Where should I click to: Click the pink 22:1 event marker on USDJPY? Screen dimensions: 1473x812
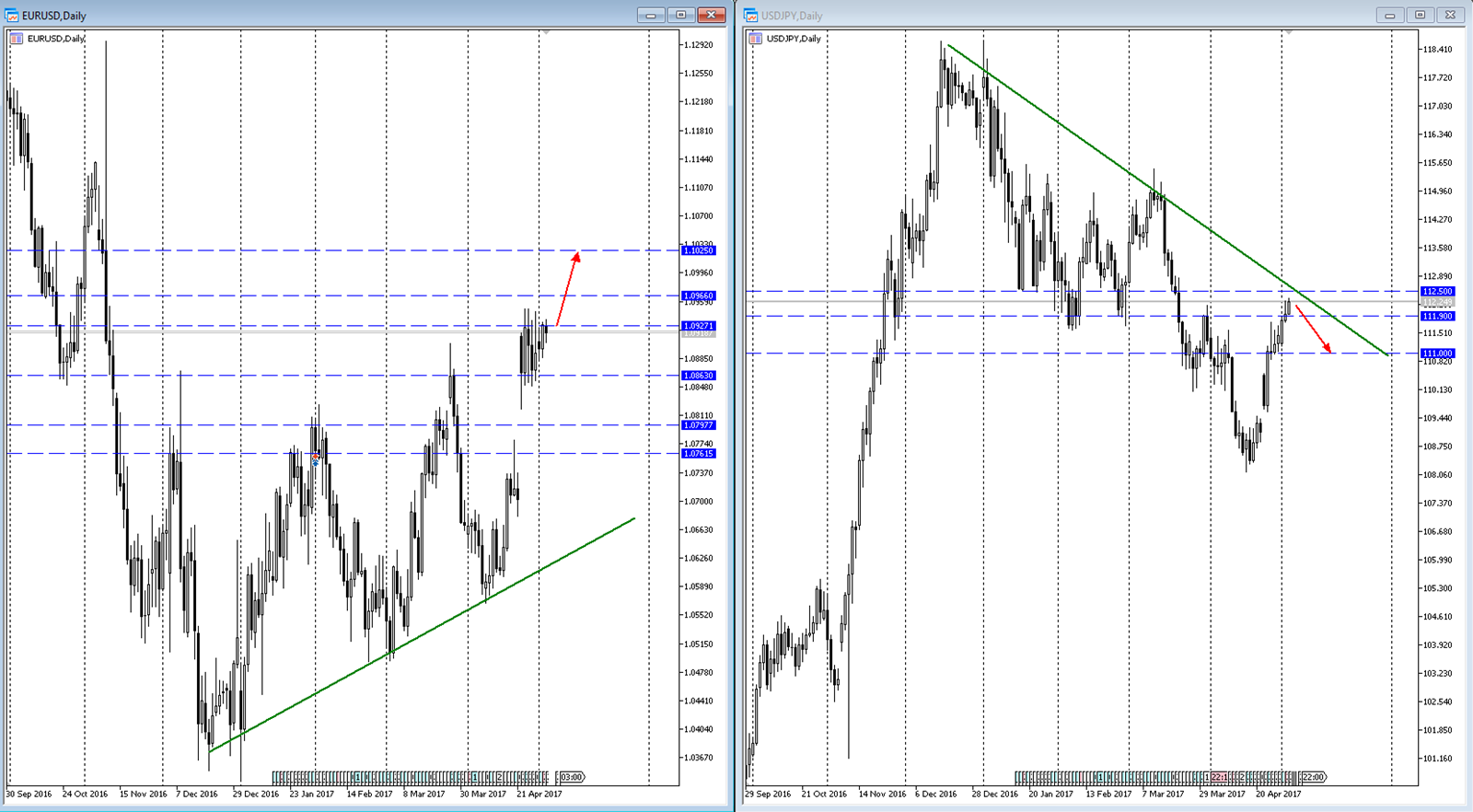[x=1219, y=777]
